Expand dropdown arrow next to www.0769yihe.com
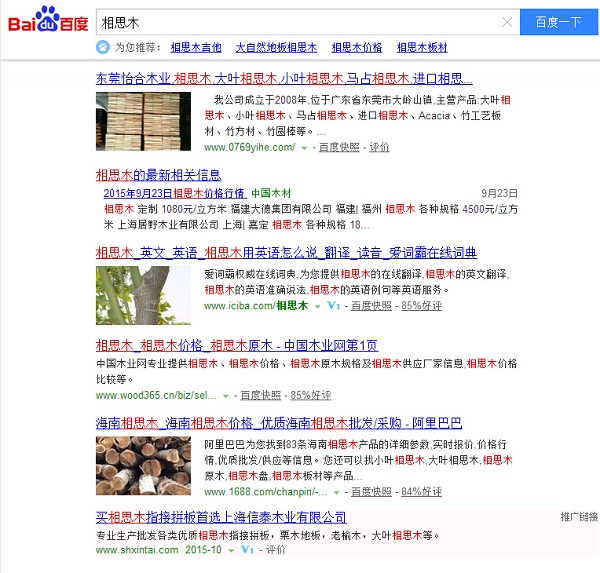600x573 pixels. [305, 148]
